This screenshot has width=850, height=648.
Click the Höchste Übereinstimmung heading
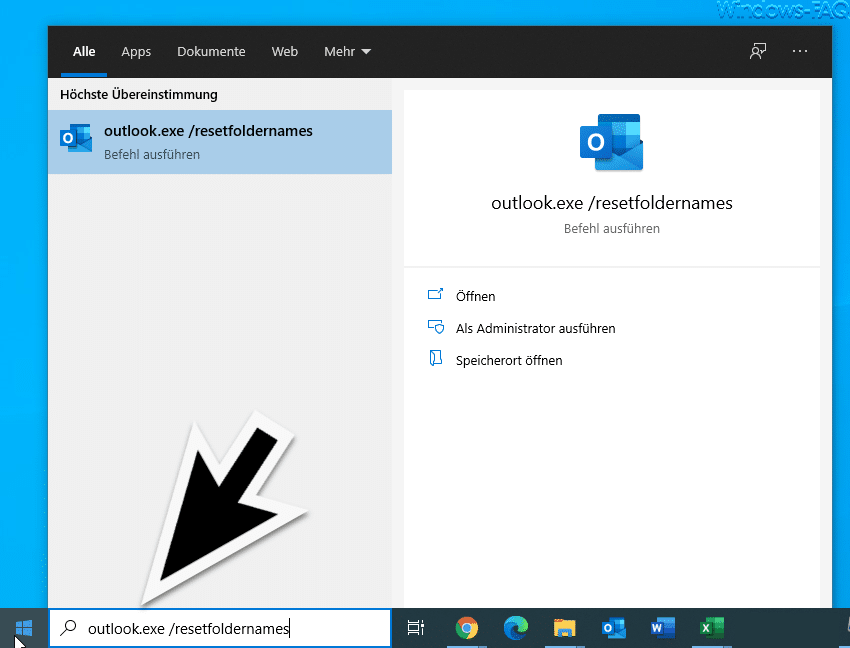[139, 94]
